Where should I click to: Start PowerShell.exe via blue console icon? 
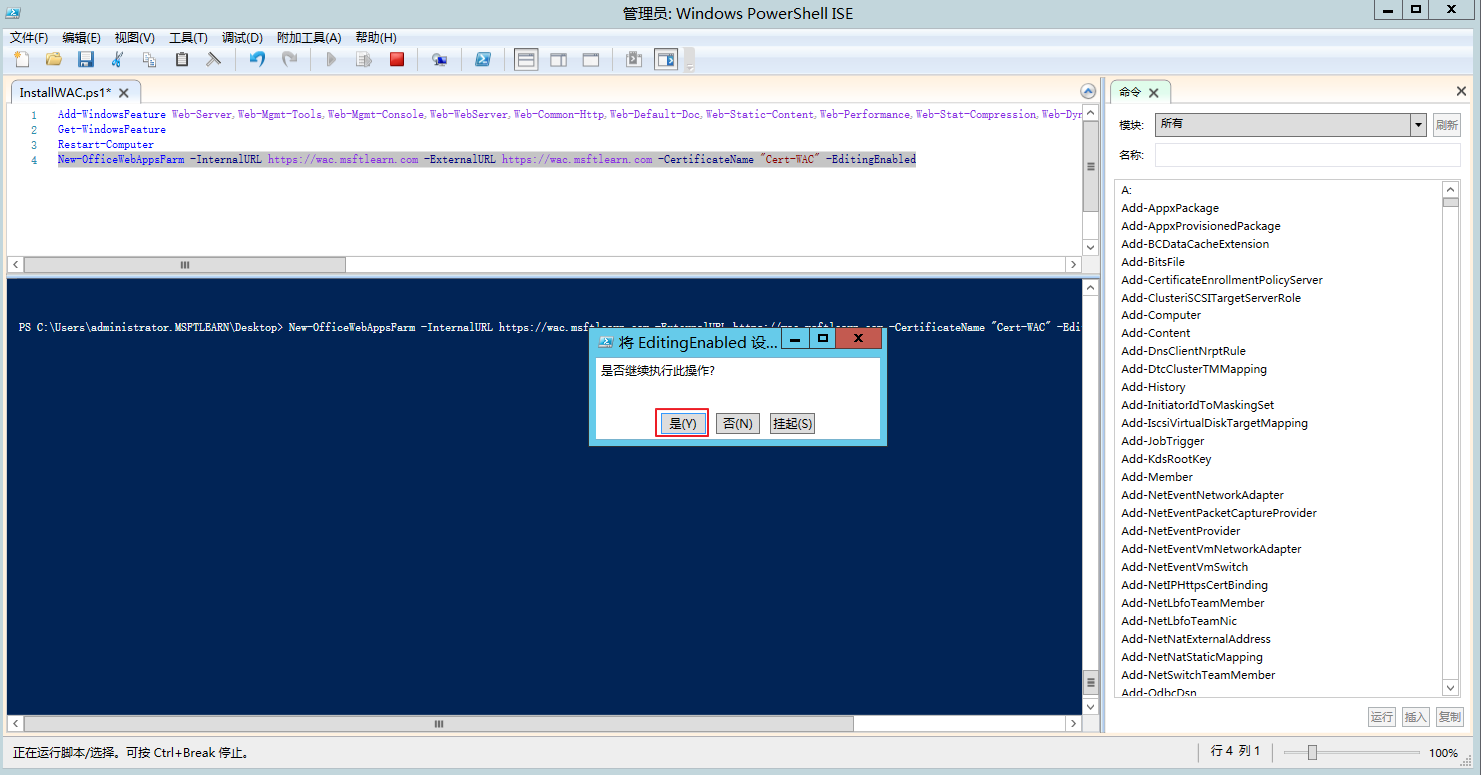pyautogui.click(x=482, y=59)
